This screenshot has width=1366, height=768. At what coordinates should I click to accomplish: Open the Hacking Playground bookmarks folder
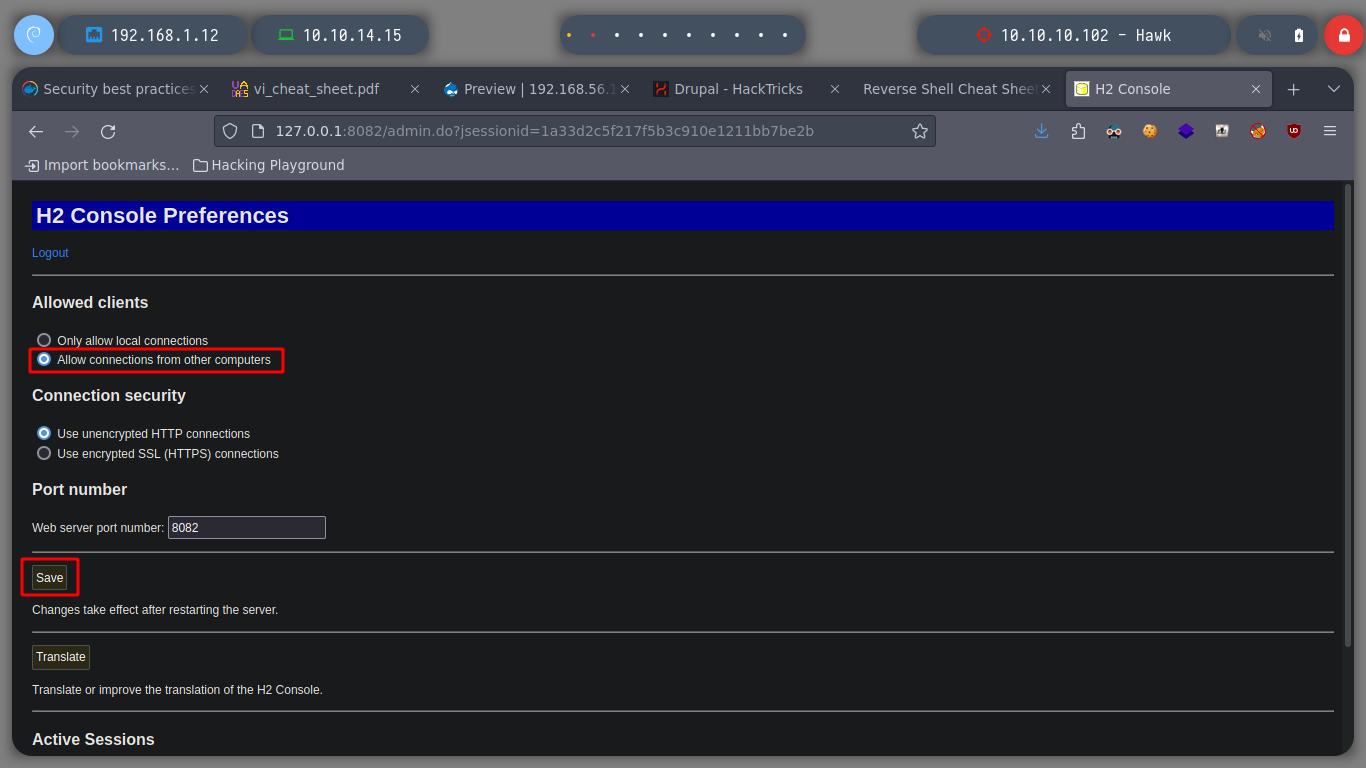(269, 165)
